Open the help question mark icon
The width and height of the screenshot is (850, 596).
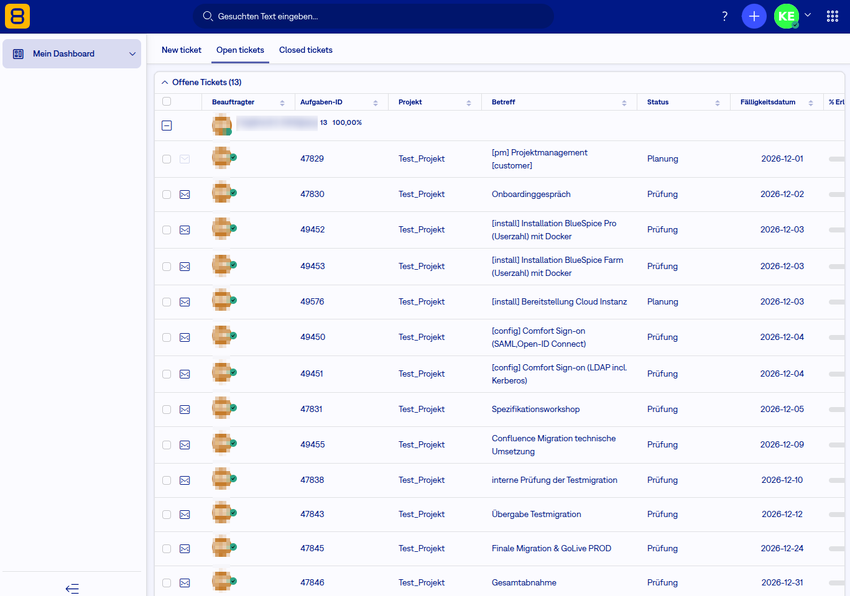(724, 16)
